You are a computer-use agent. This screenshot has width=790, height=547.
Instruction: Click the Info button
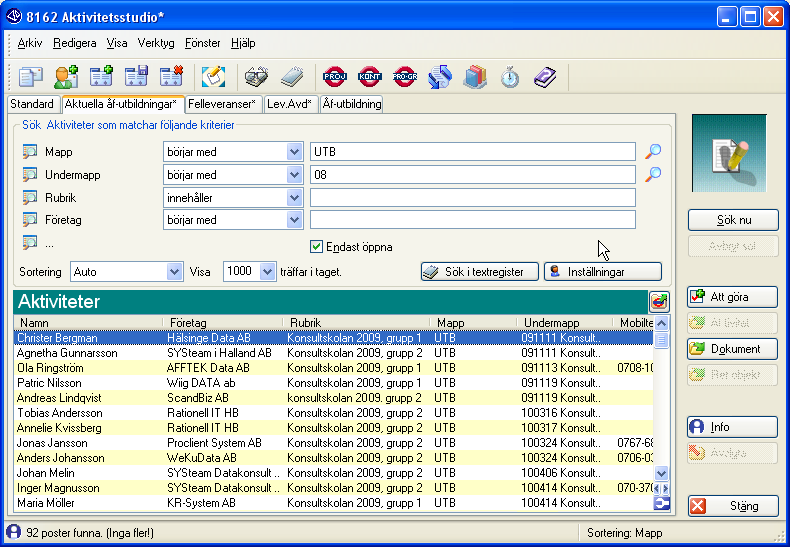click(732, 427)
